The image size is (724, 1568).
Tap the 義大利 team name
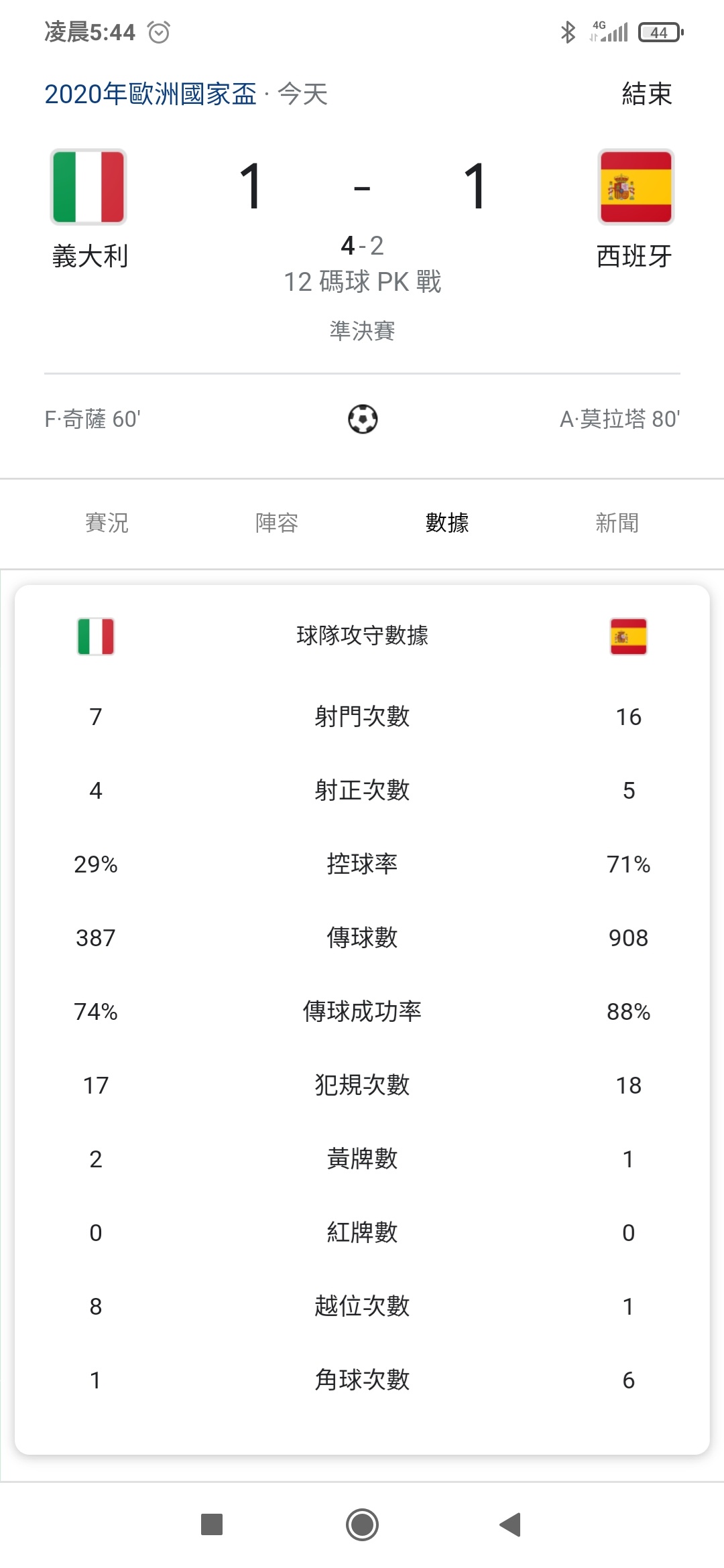click(90, 256)
